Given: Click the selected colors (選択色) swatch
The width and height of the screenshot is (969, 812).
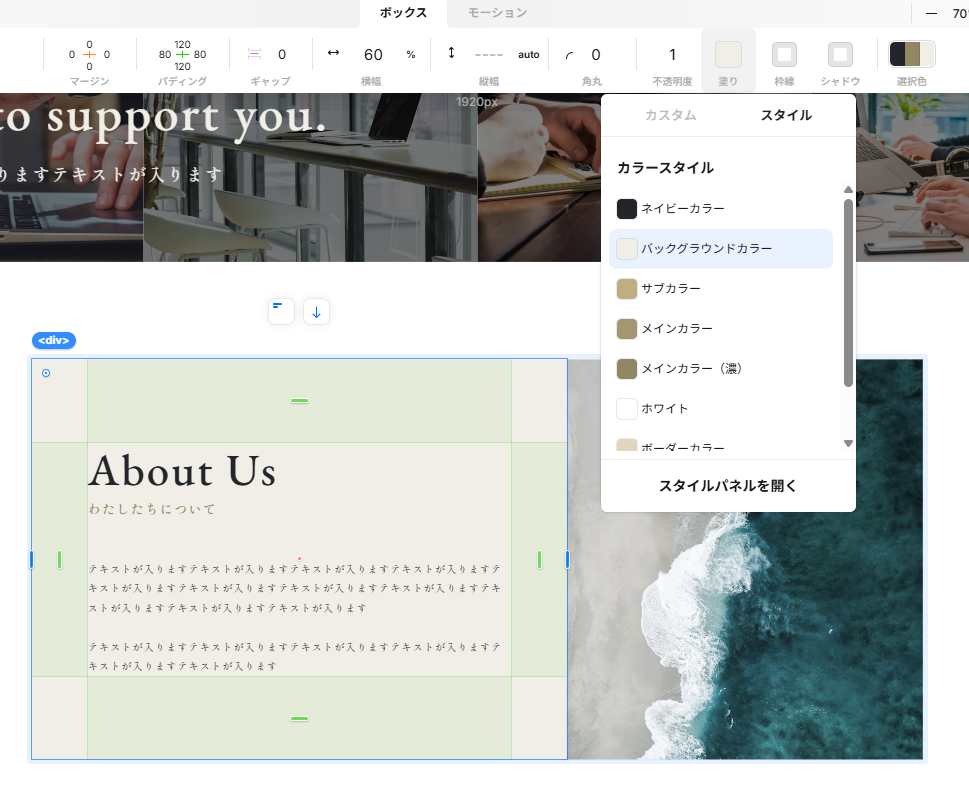Looking at the screenshot, I should tap(911, 54).
